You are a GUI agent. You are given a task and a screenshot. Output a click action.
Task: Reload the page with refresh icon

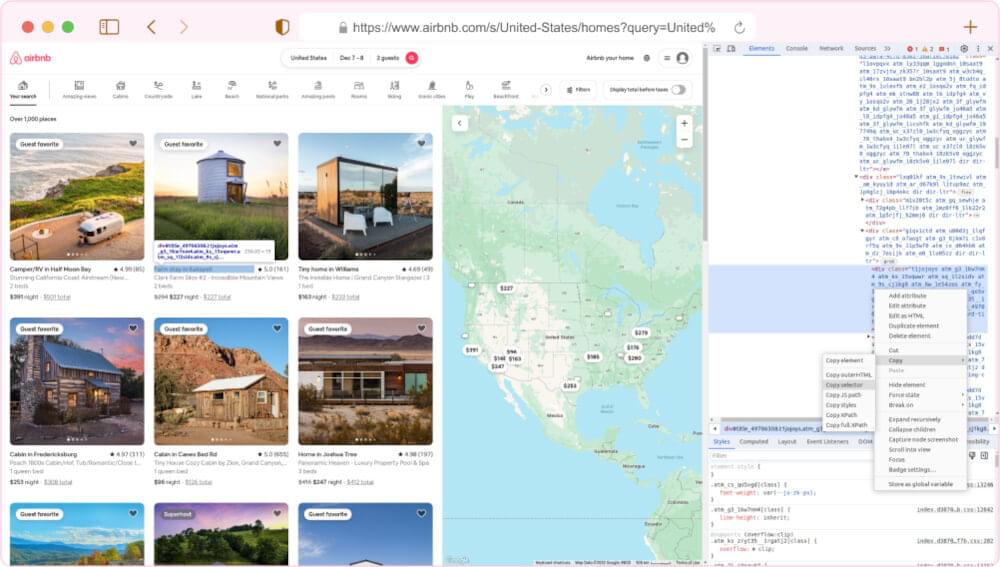(739, 27)
